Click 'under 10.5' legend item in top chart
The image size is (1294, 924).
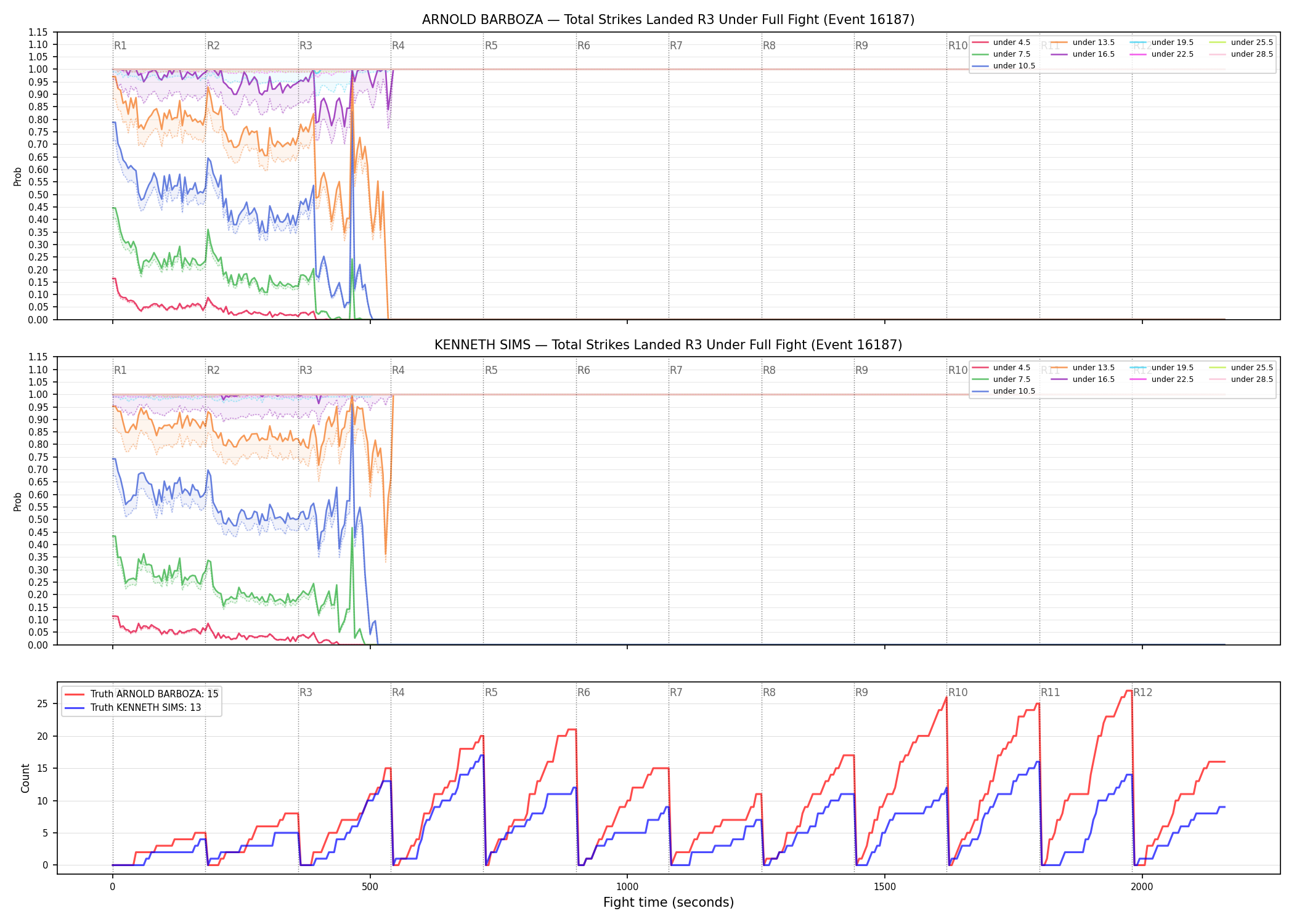tap(1004, 66)
